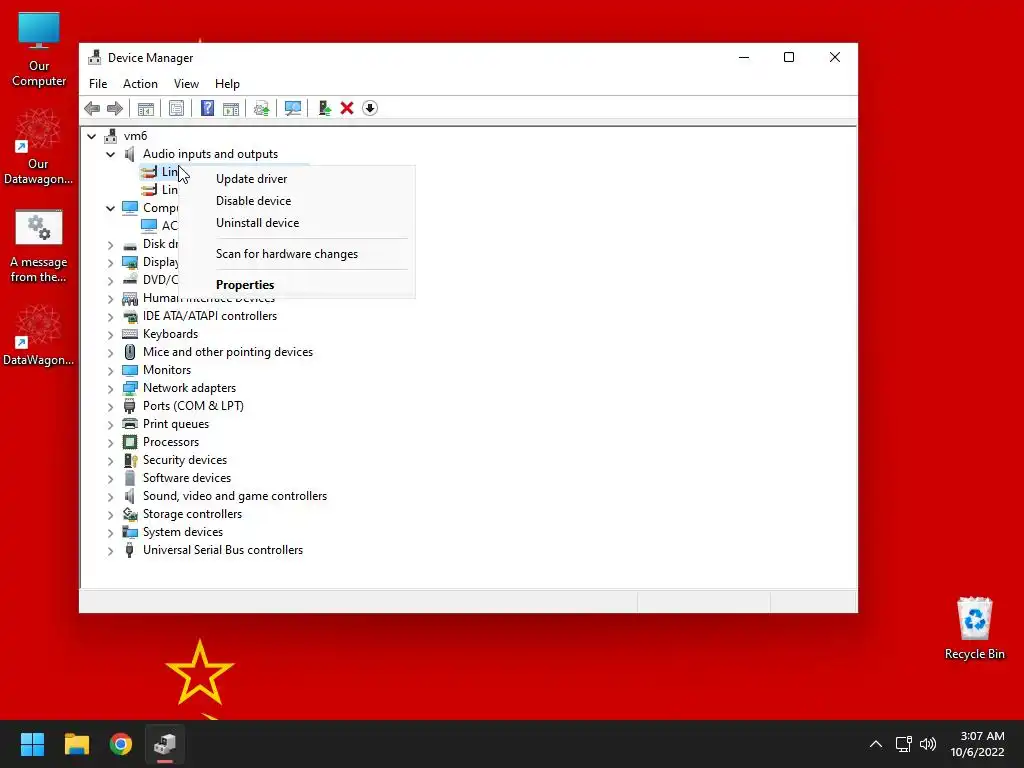Open the Windows Start button
Screen dimensions: 1024x768
pos(32,744)
